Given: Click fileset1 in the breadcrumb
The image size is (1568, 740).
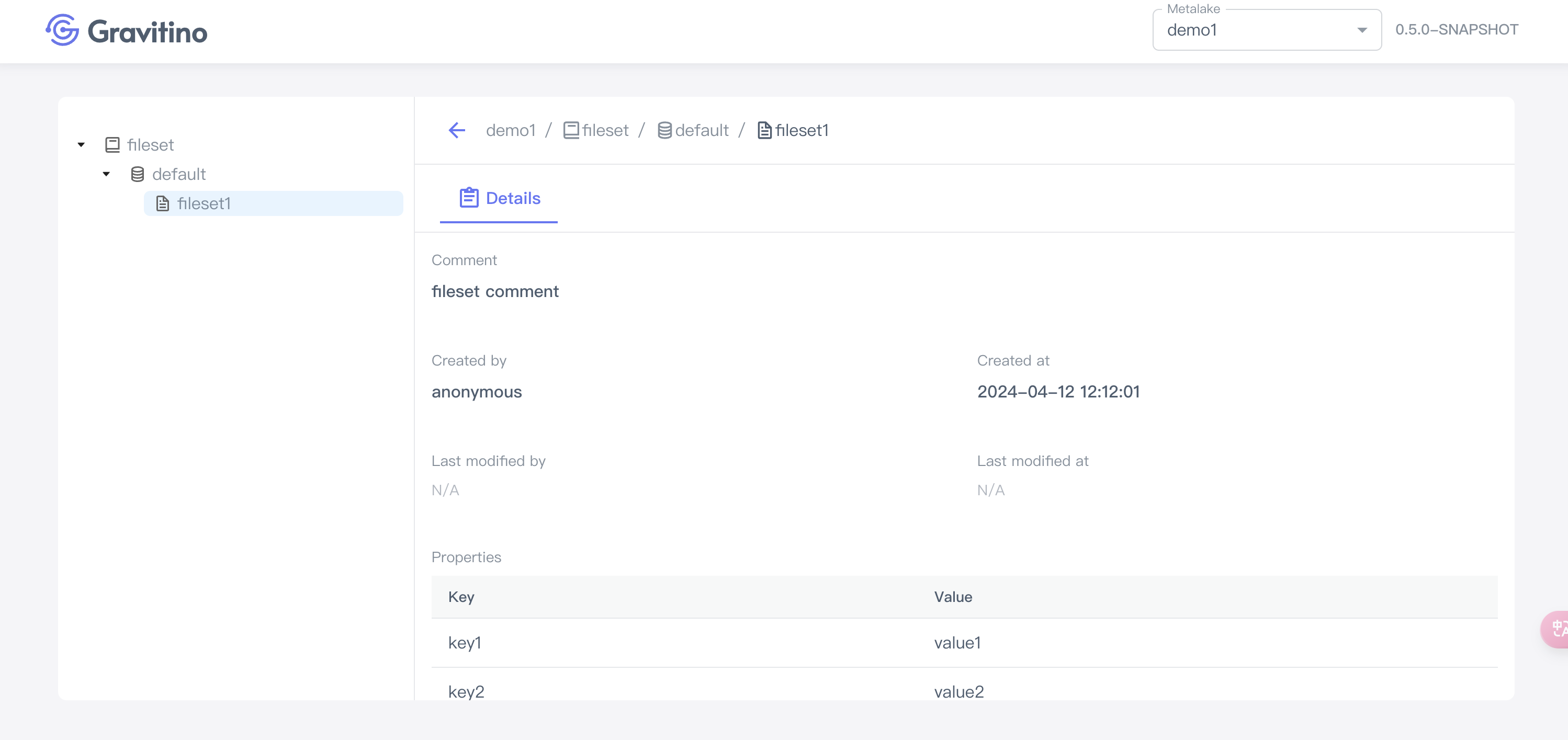Looking at the screenshot, I should [x=802, y=130].
